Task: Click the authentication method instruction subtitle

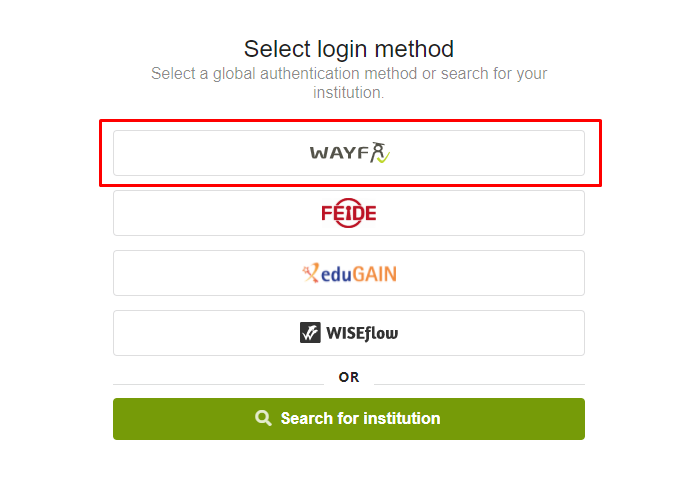Action: click(349, 83)
